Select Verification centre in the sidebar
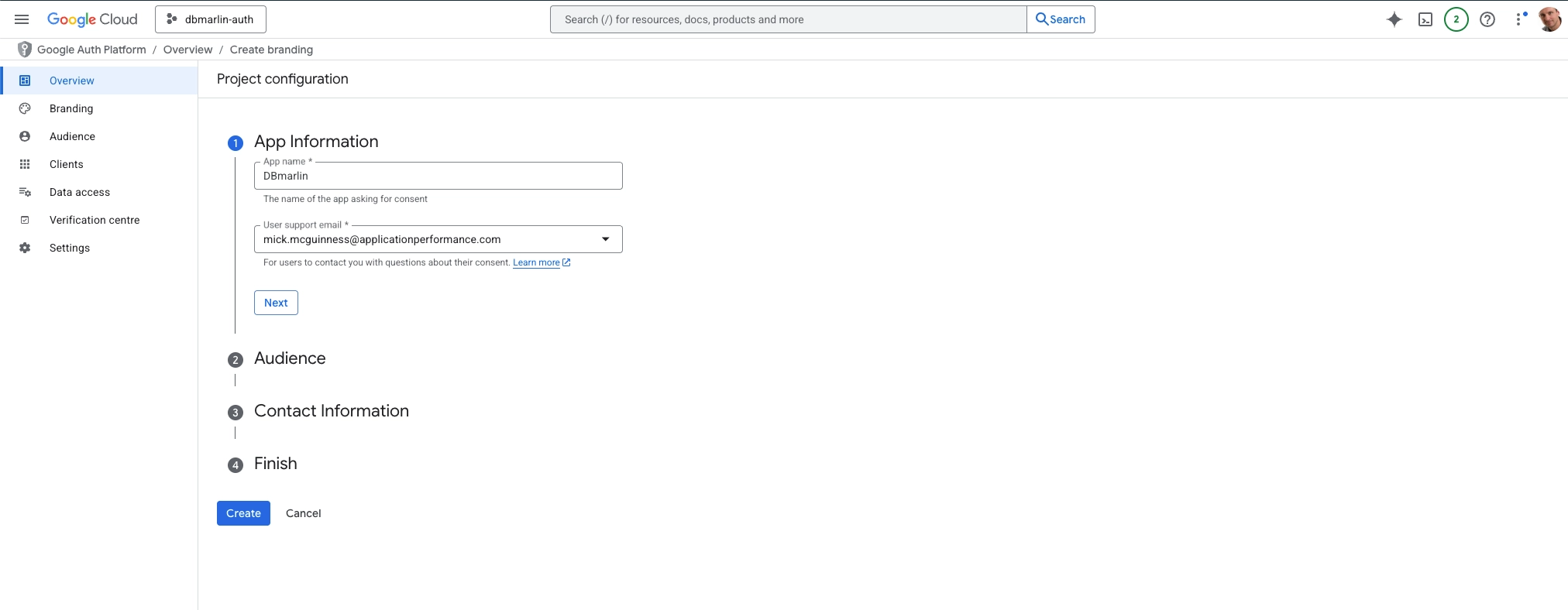 pos(95,220)
